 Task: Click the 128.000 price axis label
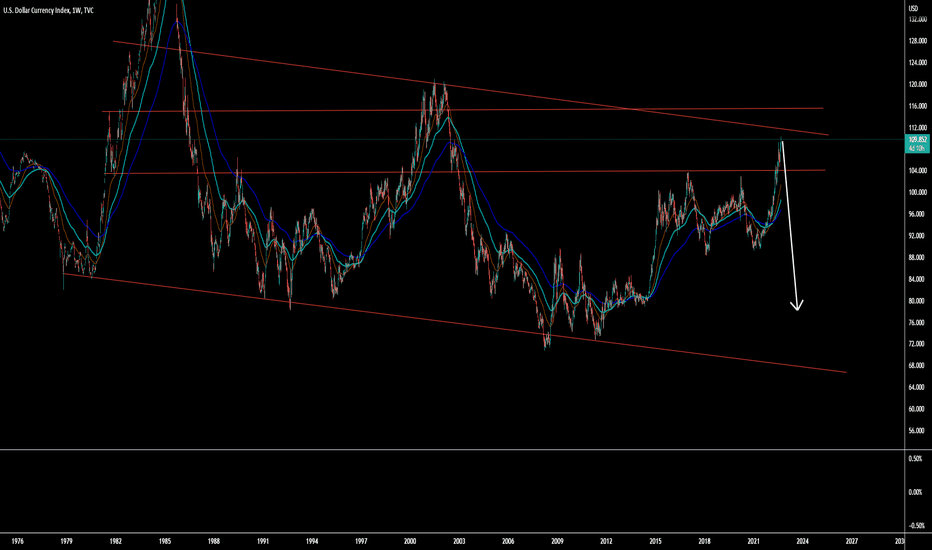tap(917, 41)
